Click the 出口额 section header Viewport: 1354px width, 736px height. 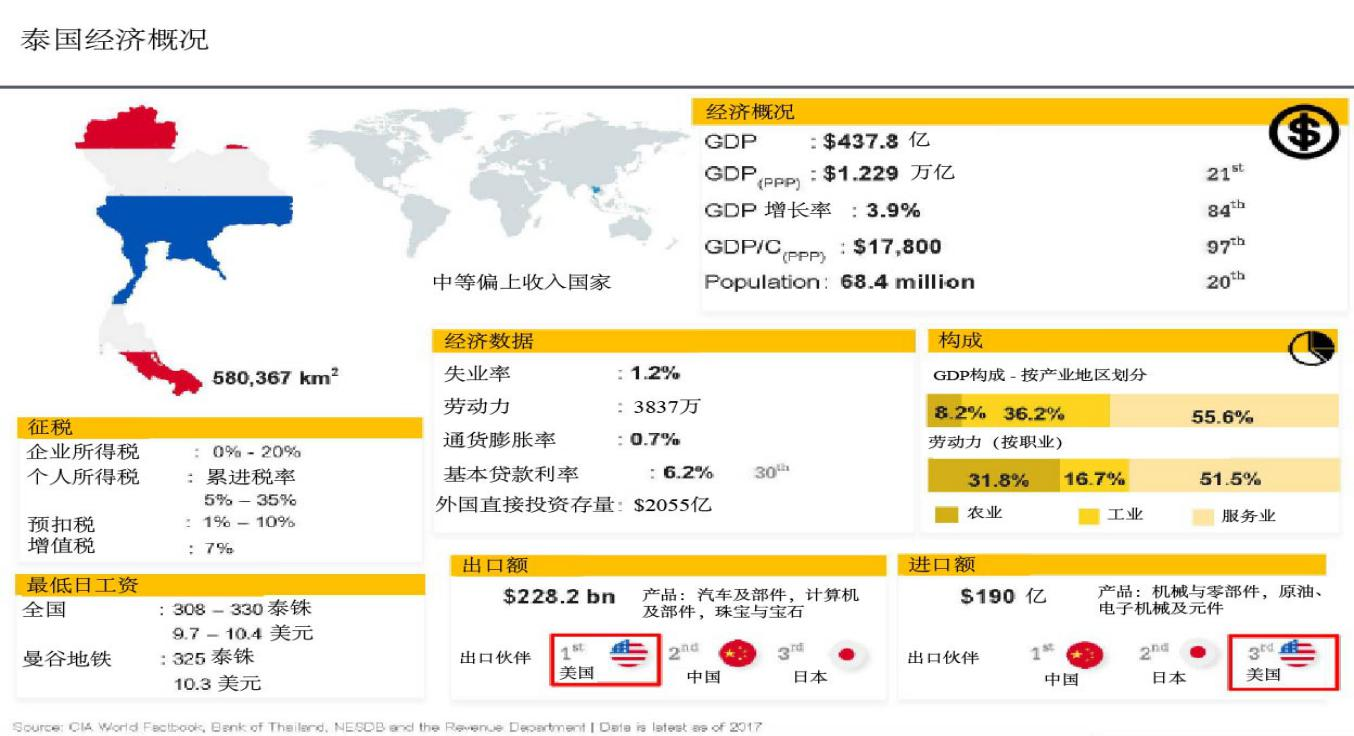click(668, 566)
